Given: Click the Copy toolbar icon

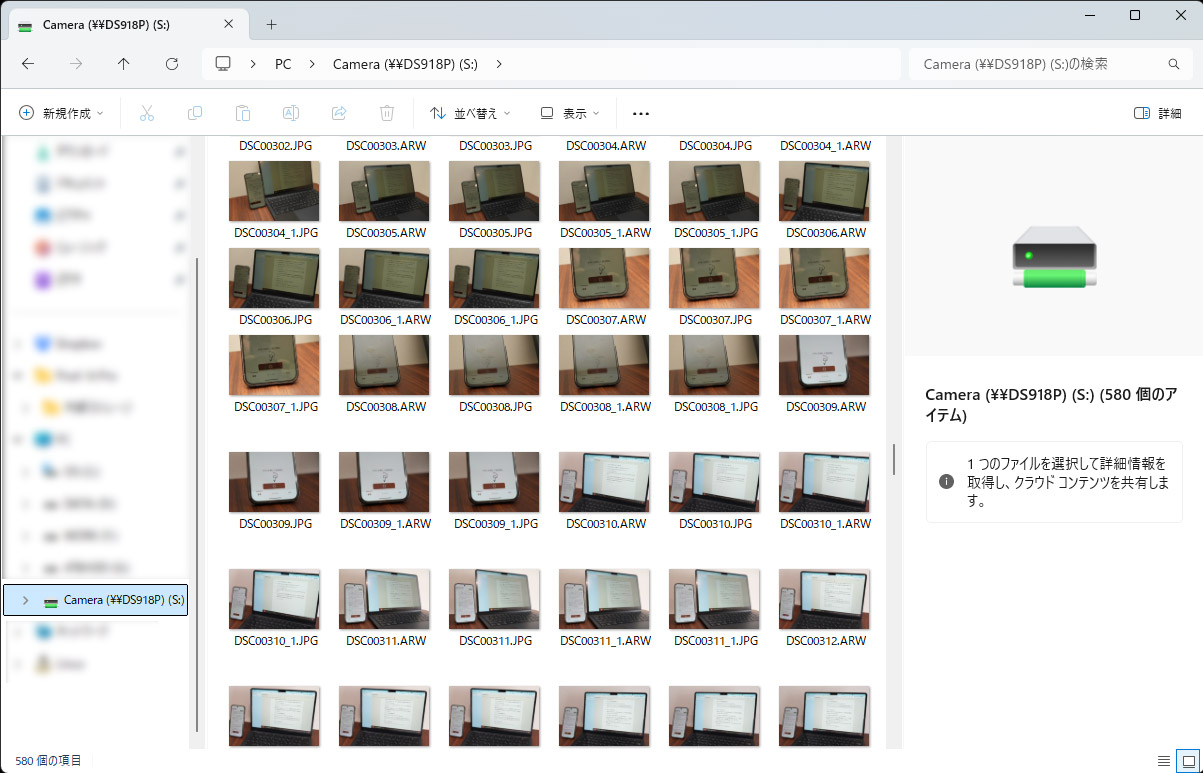Looking at the screenshot, I should tap(195, 113).
